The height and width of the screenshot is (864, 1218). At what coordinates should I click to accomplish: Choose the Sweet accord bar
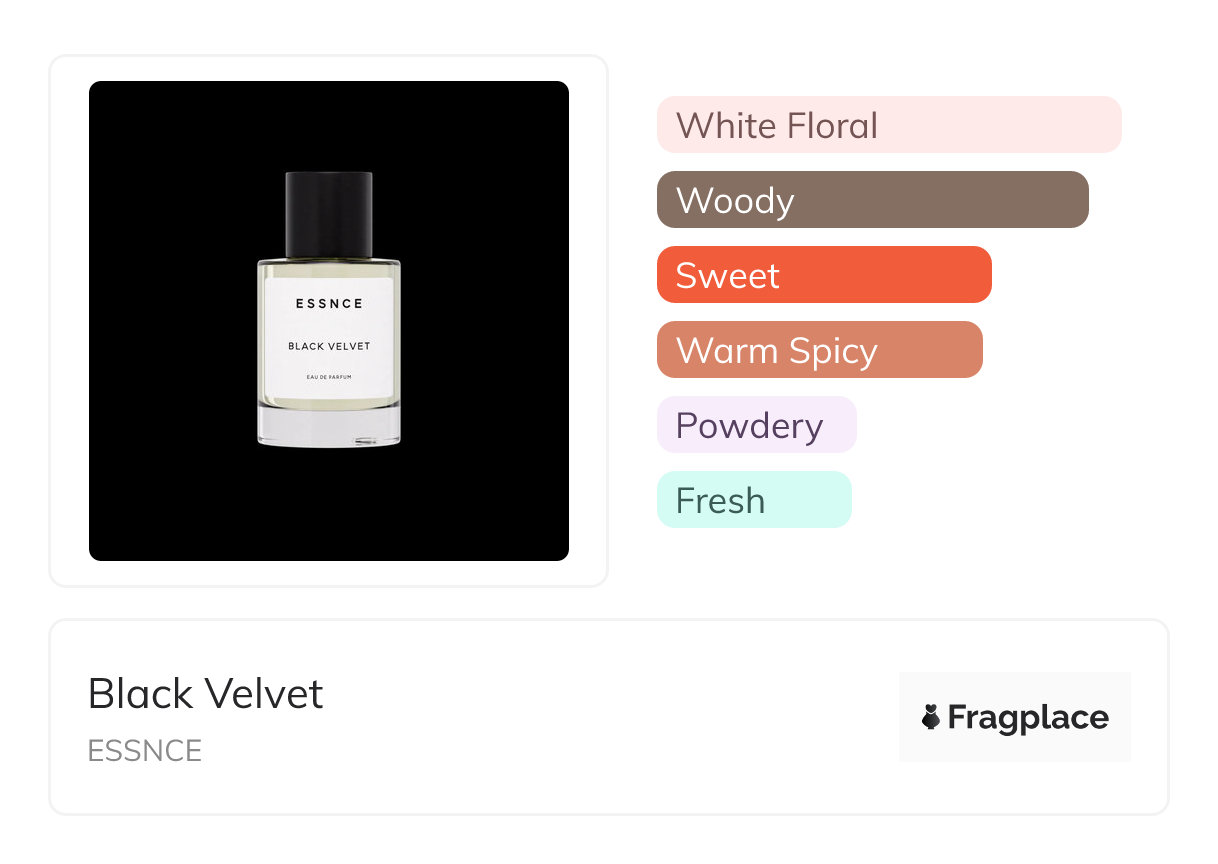coord(823,275)
